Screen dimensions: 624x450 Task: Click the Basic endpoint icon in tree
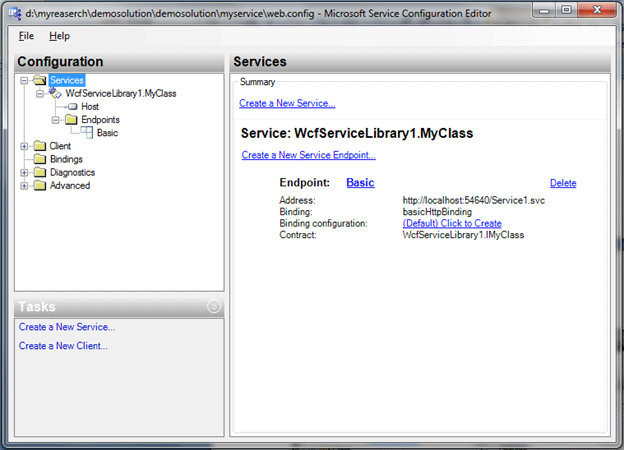pos(87,132)
